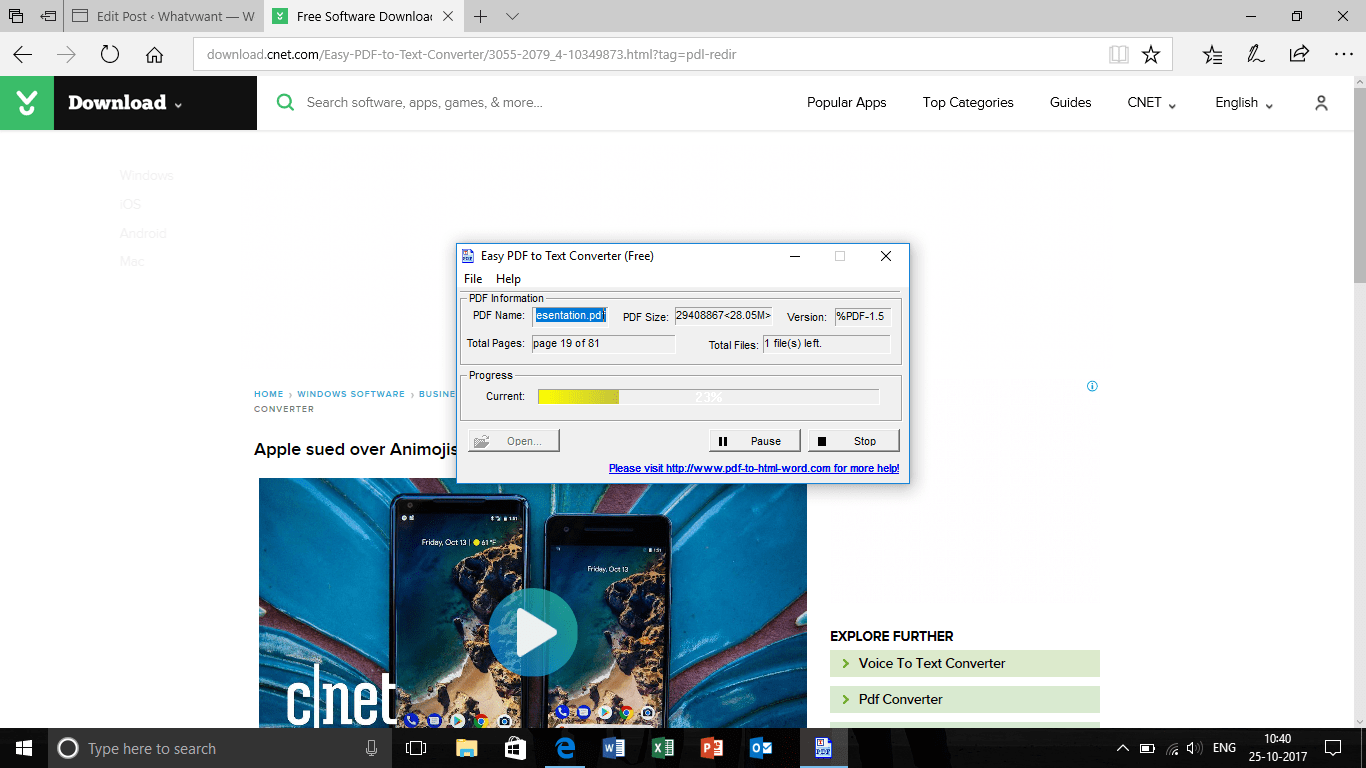1366x768 pixels.
Task: Close the Free Software Download tab
Action: [x=448, y=17]
